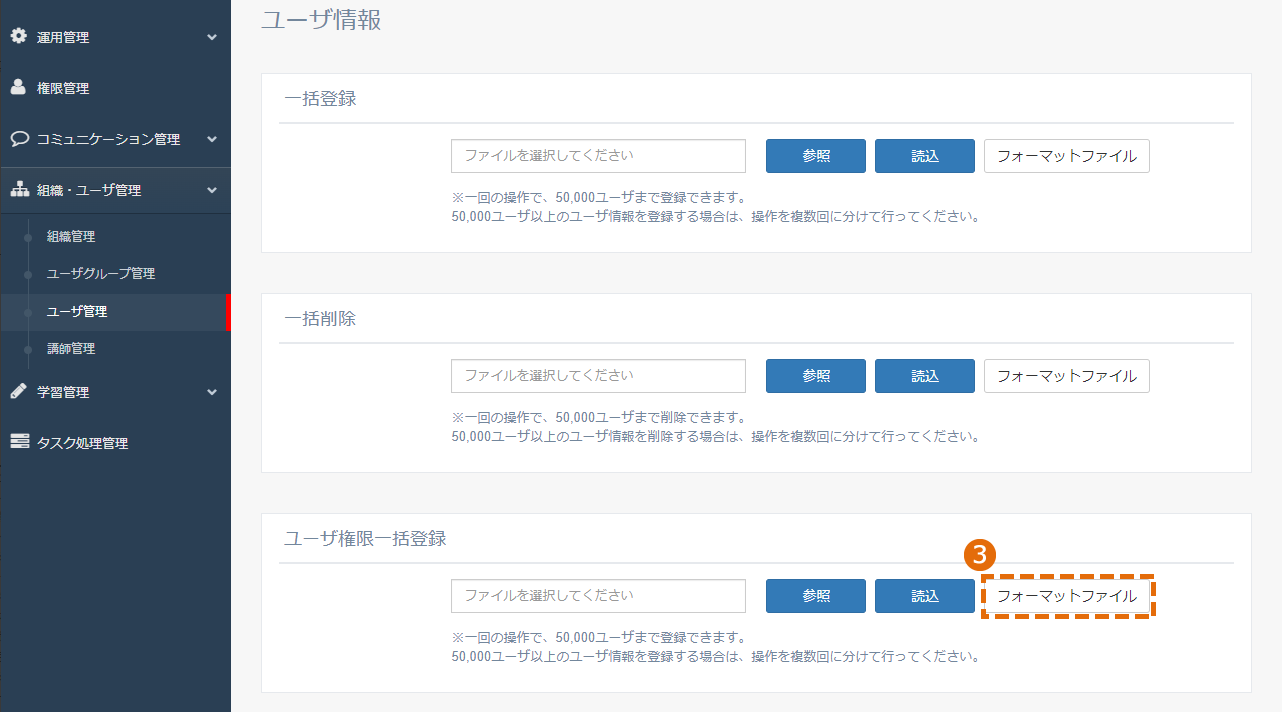
Task: Click 読込 in the 一括登録 section
Action: point(925,156)
